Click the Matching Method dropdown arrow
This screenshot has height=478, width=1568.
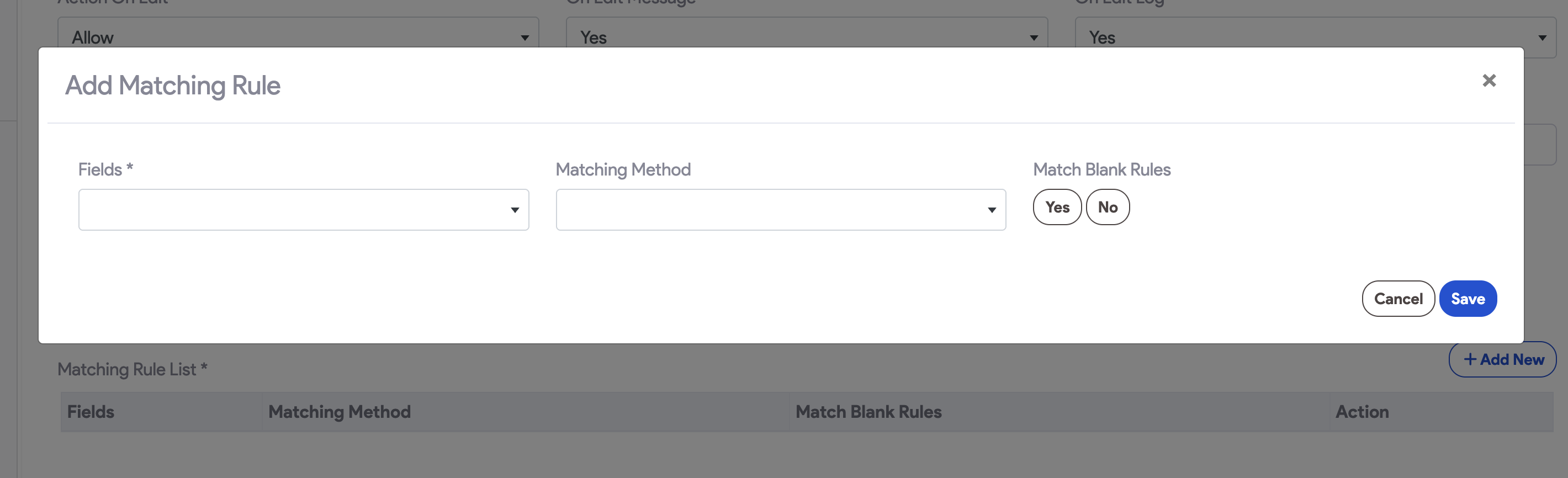point(992,210)
